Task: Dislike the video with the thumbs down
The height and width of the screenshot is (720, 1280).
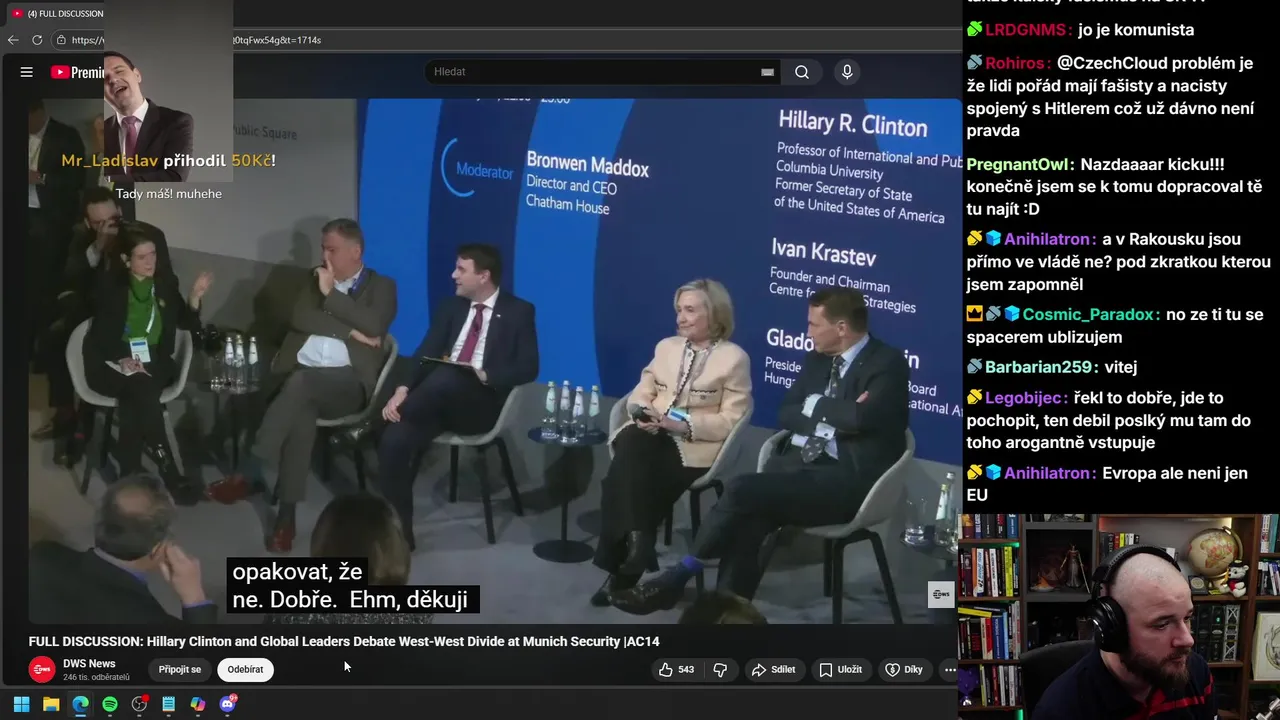Action: pyautogui.click(x=720, y=670)
